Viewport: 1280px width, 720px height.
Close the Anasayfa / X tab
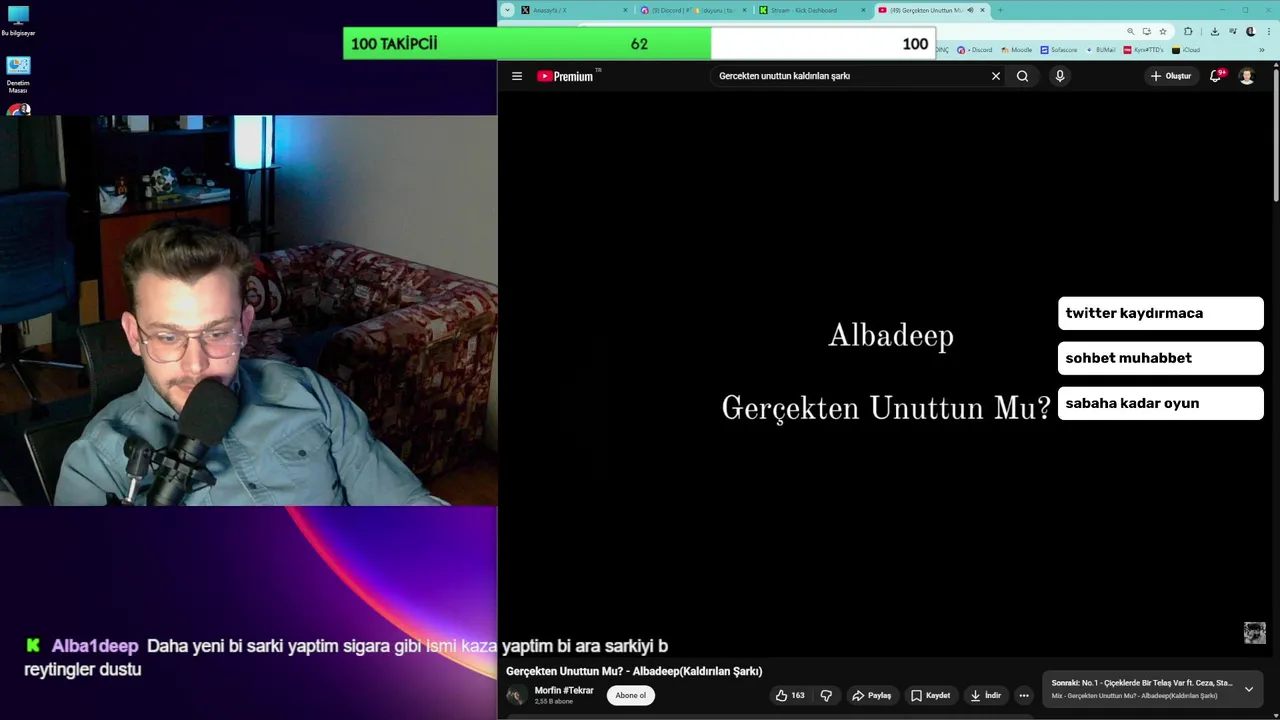click(x=626, y=10)
